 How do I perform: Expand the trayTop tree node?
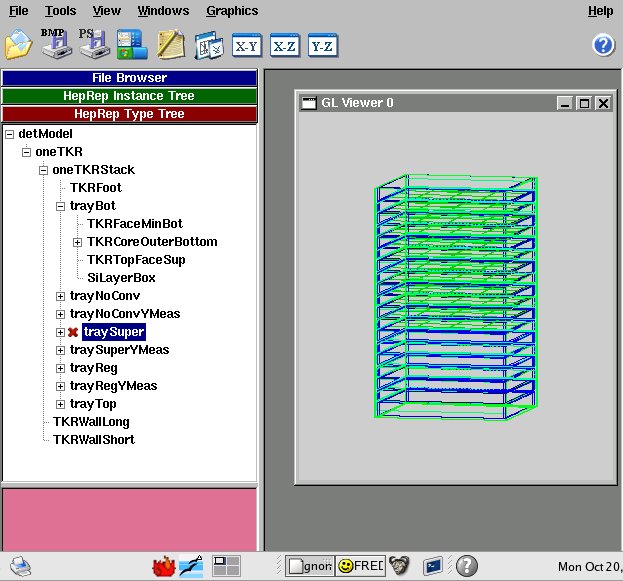tap(60, 404)
